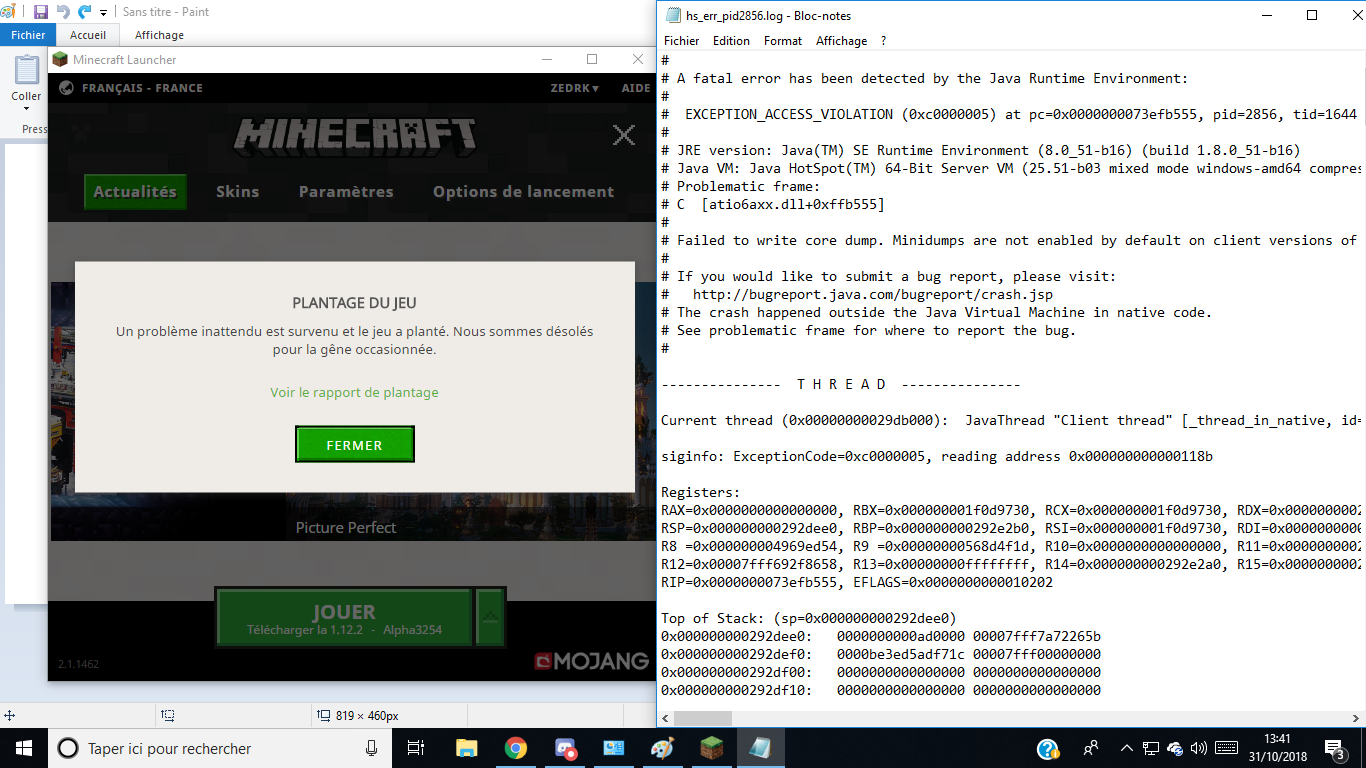Open the Format menu in Bloc-notes

pyautogui.click(x=783, y=41)
